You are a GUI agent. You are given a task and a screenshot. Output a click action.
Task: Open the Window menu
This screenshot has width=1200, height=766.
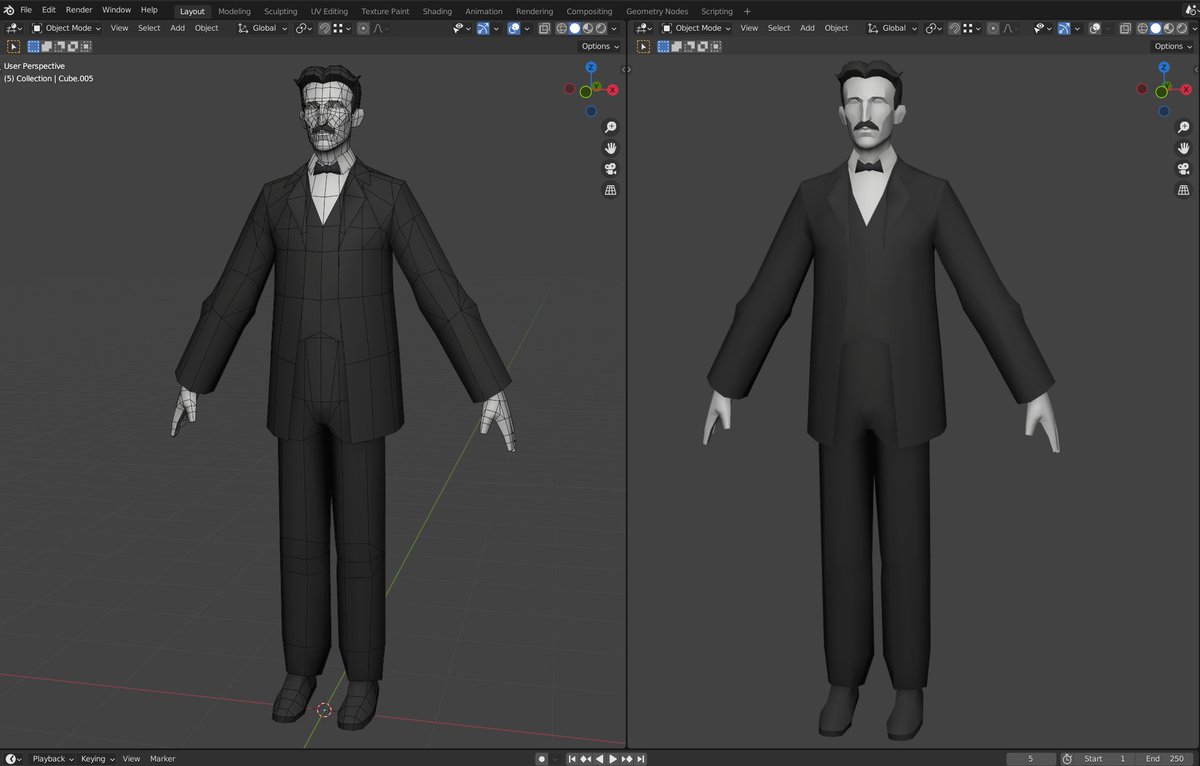(x=116, y=10)
